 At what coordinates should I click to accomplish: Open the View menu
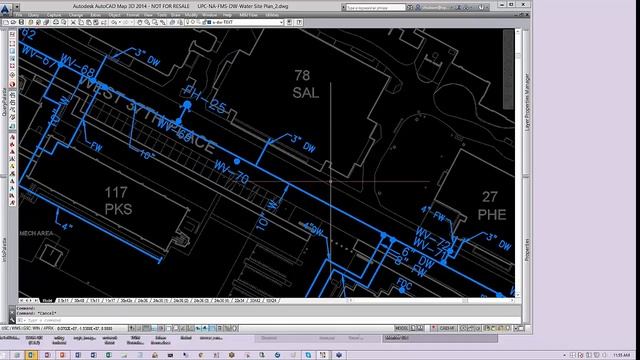click(148, 15)
